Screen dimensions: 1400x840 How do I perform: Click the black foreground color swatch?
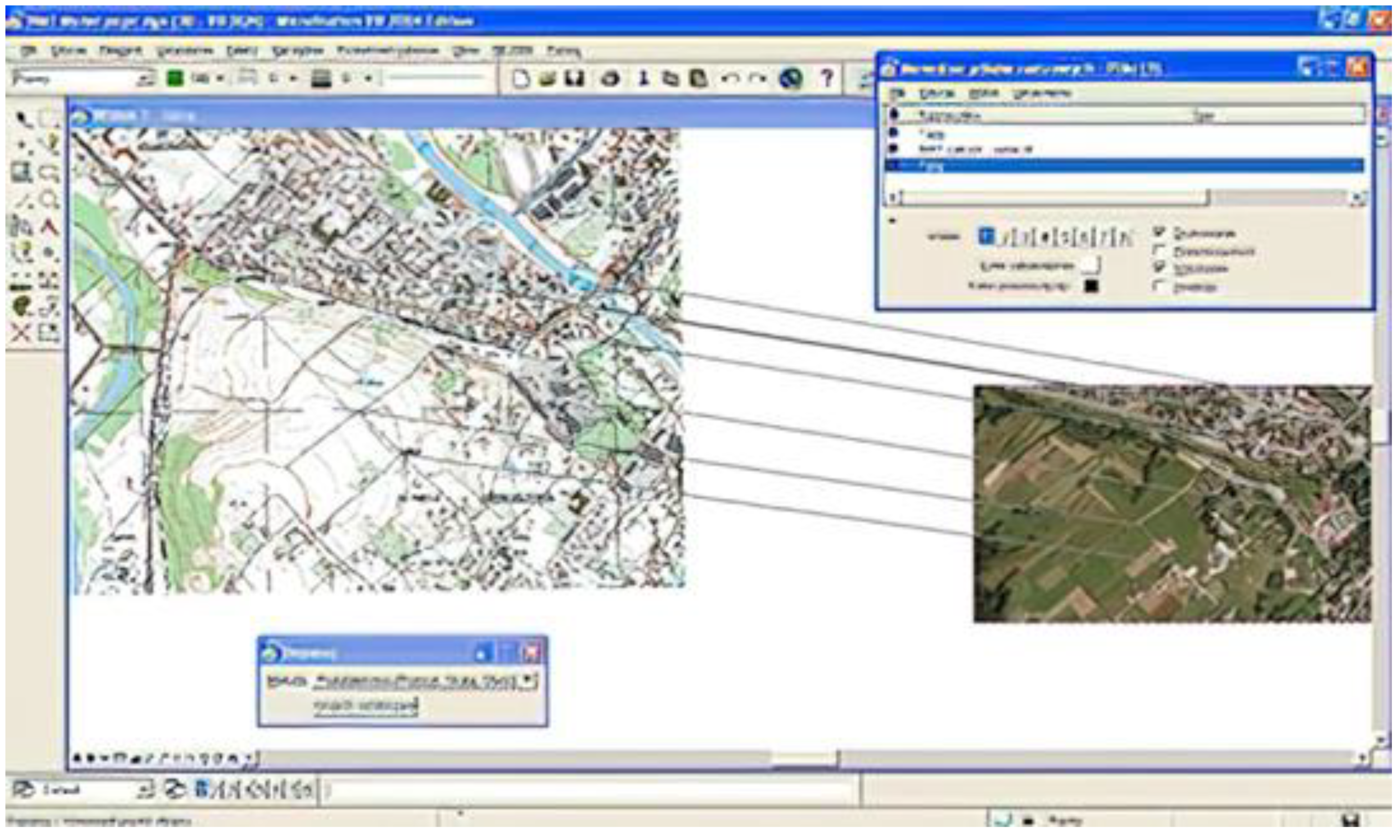[x=1091, y=286]
